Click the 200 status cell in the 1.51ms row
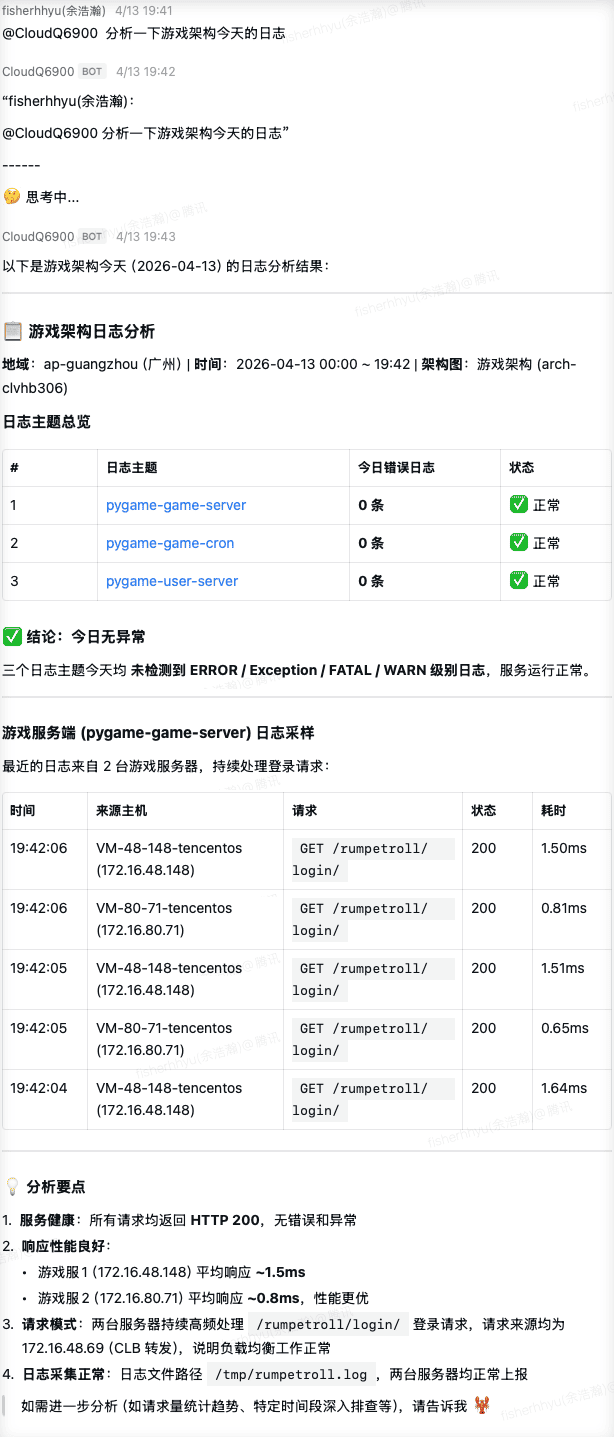Screen dimensions: 614x1437 (x=484, y=968)
